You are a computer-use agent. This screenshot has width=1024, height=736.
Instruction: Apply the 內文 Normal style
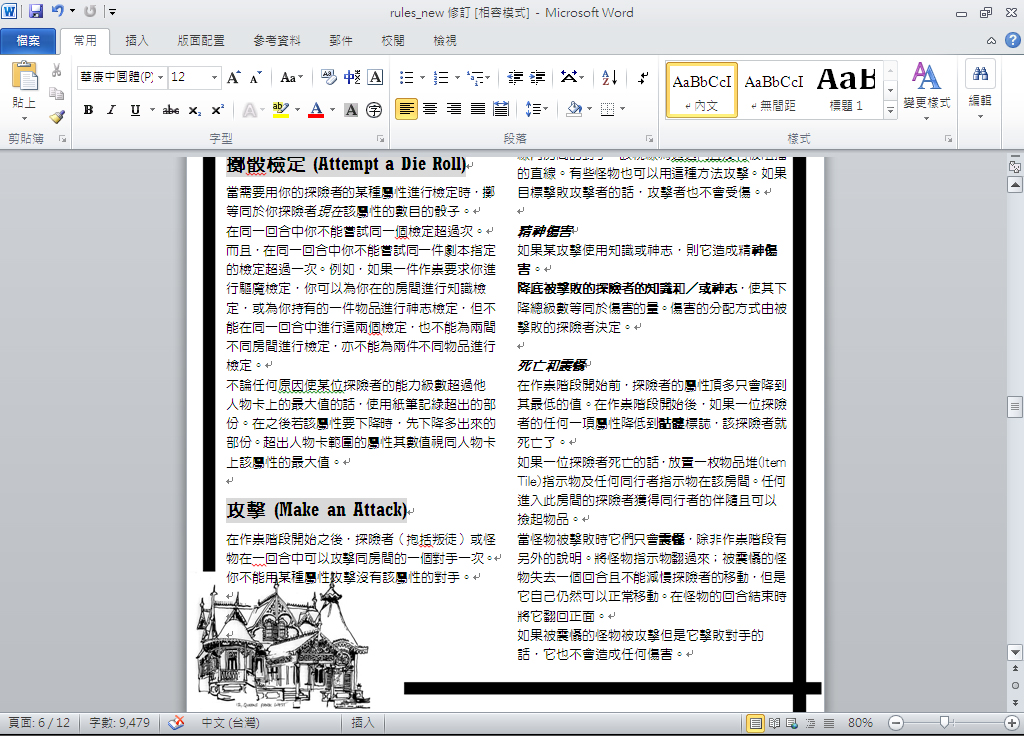click(702, 90)
